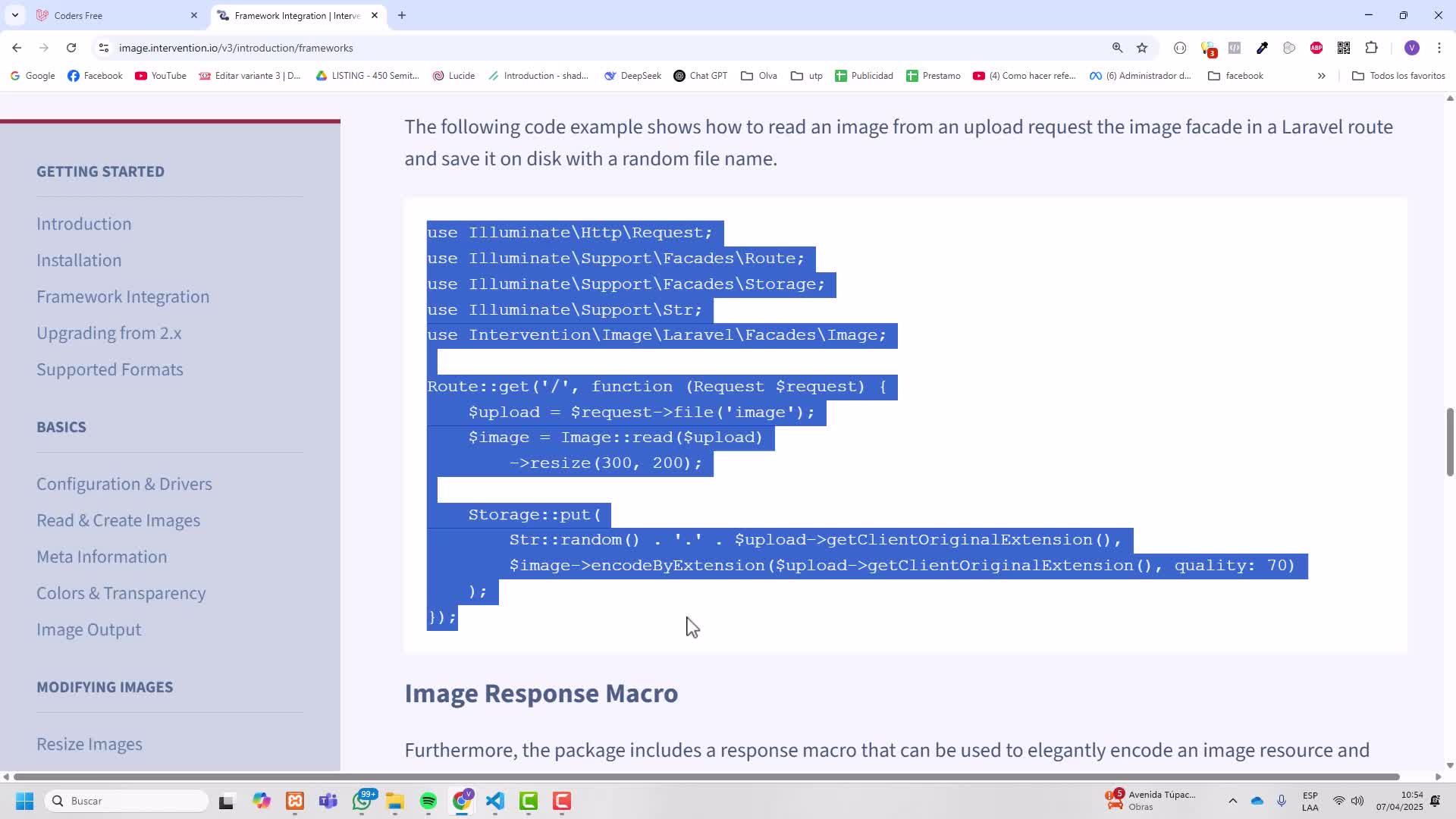Go to Configuration & Drivers page
This screenshot has height=819, width=1456.
click(124, 484)
